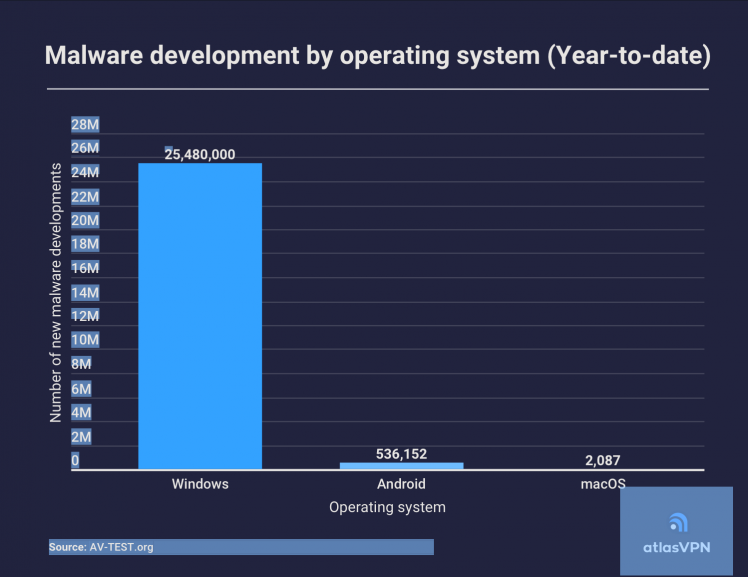Screen dimensions: 748x577
Task: Click the Android x-axis label
Action: pos(401,484)
